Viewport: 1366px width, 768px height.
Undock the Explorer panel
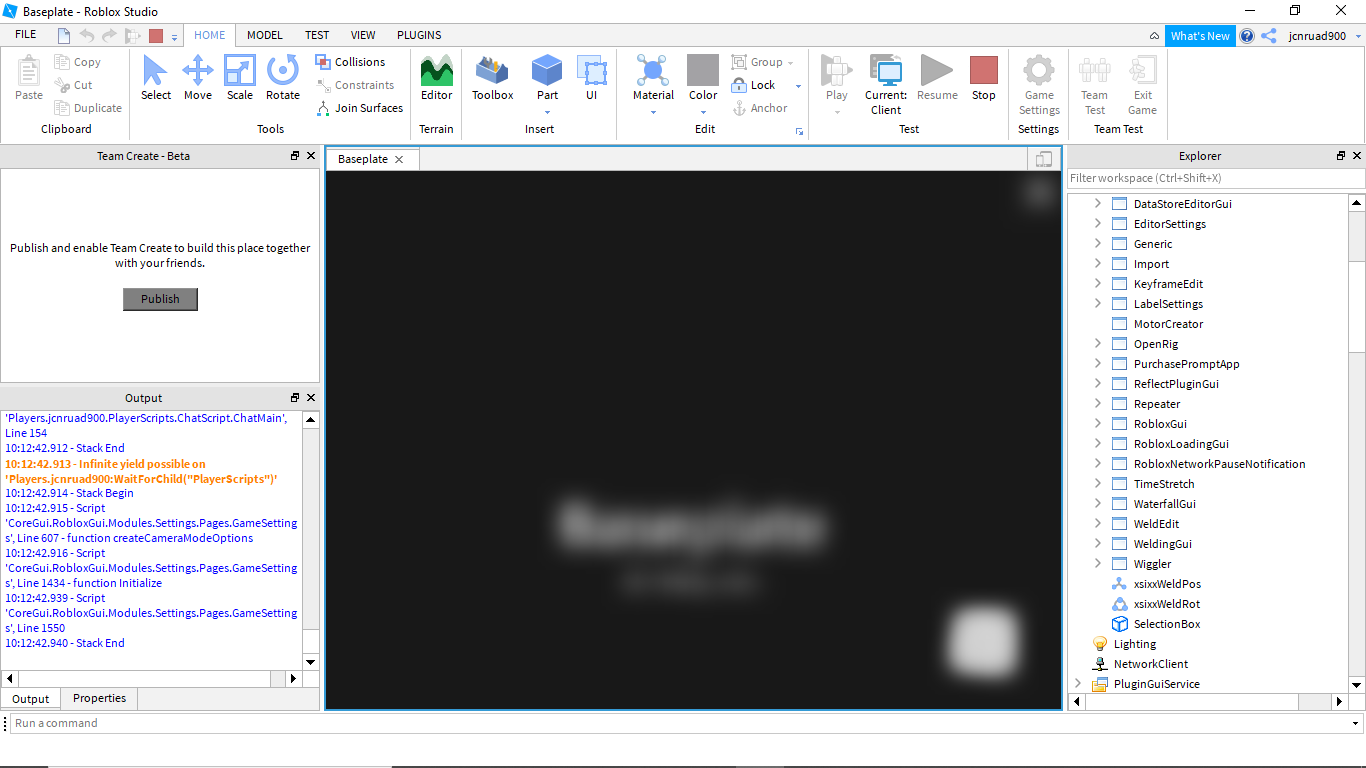pyautogui.click(x=1341, y=156)
